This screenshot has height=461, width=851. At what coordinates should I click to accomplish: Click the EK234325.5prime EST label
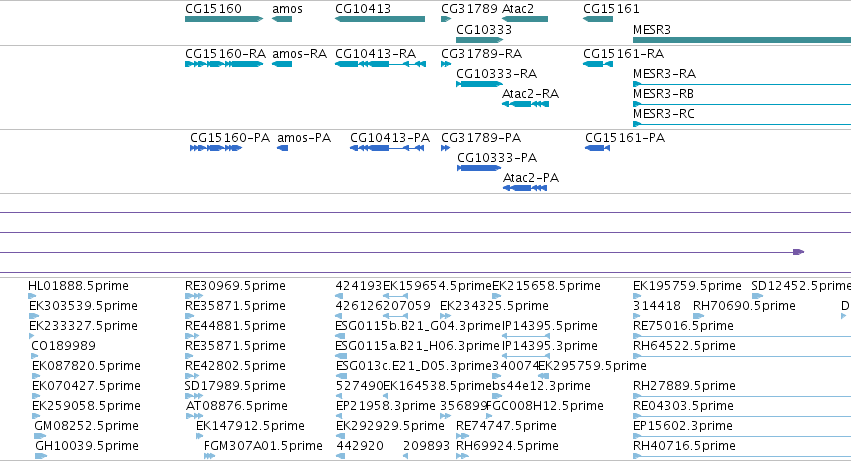coord(494,306)
